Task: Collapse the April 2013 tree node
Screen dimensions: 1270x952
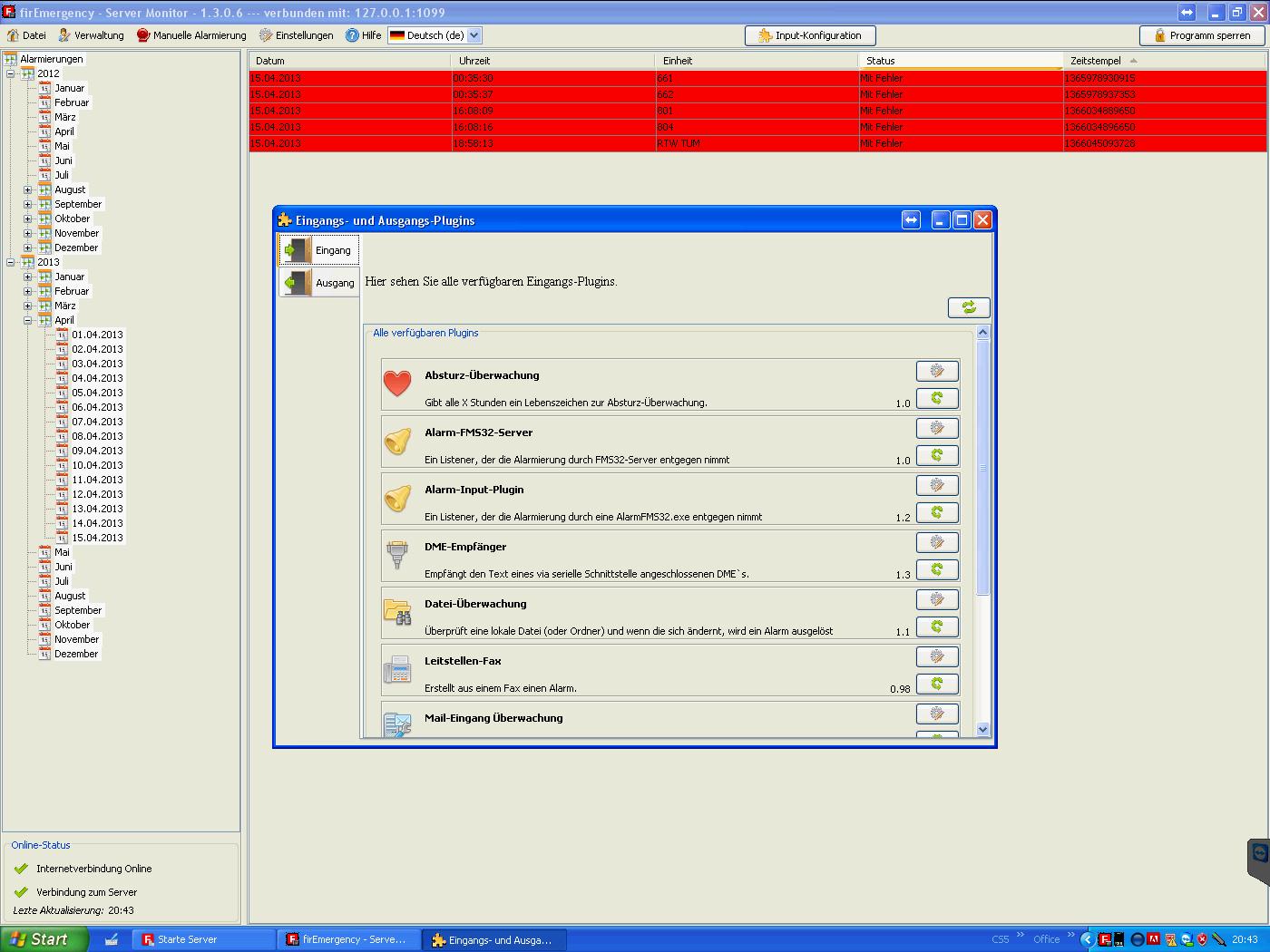Action: pos(28,320)
